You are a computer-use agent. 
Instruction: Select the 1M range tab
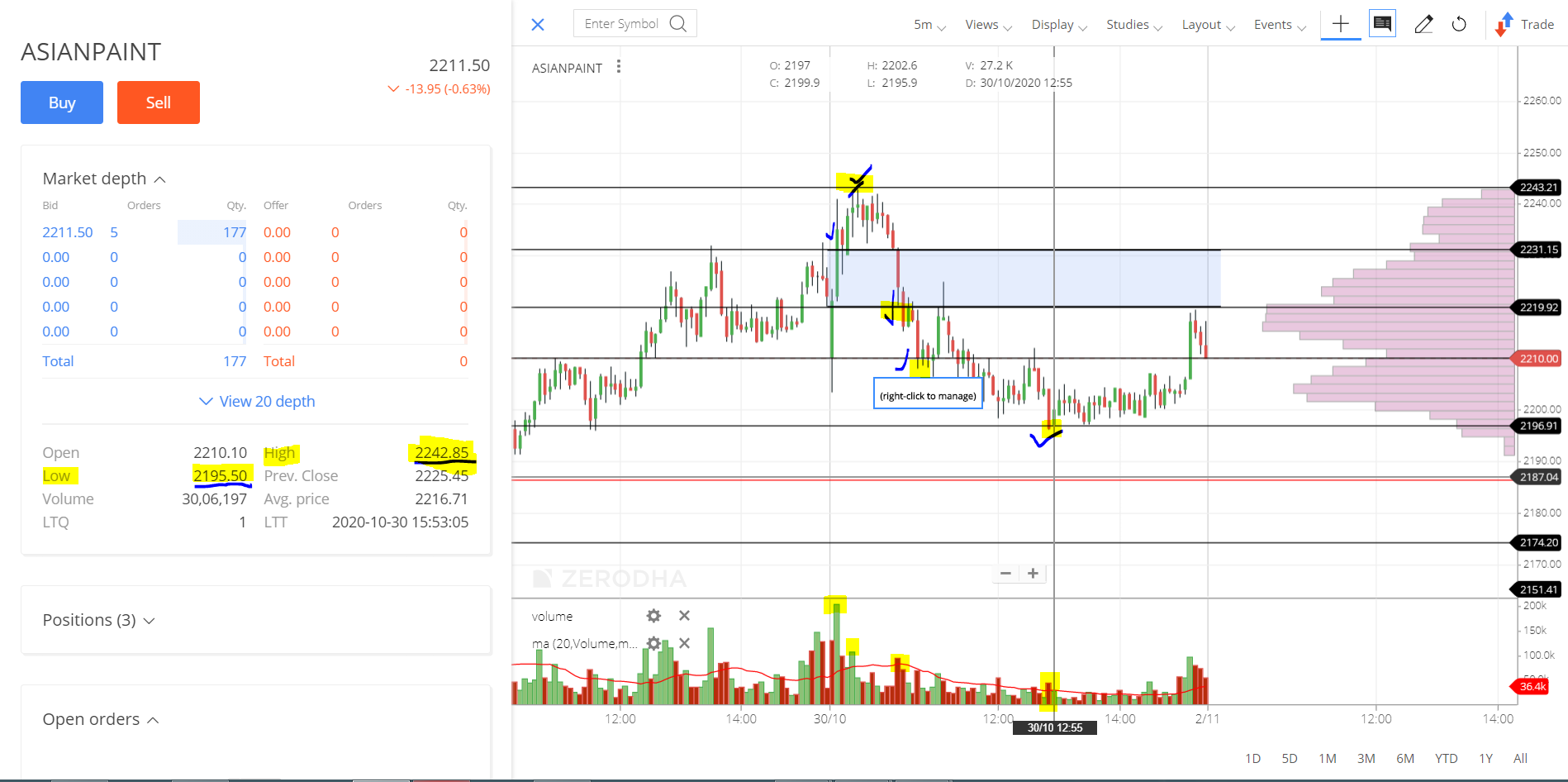(x=1328, y=758)
